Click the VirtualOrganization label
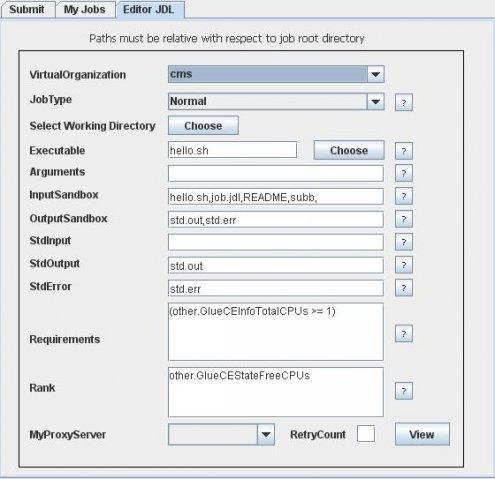The height and width of the screenshot is (479, 495). click(78, 75)
